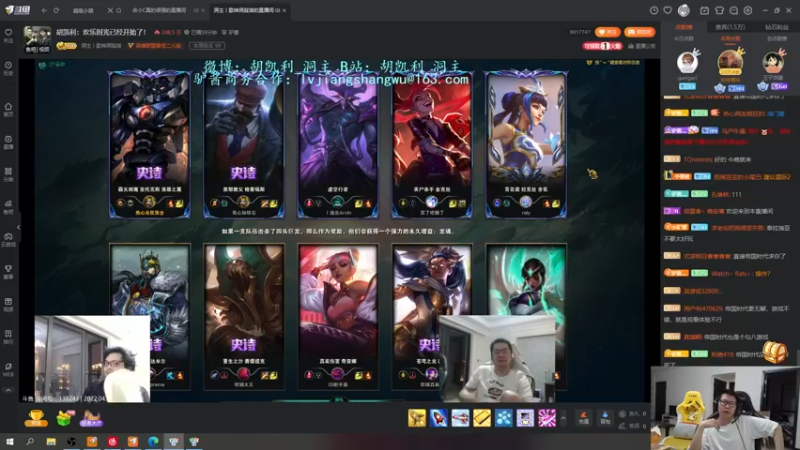Open followed channels heart icon in title bar
The image size is (800, 450).
667,10
